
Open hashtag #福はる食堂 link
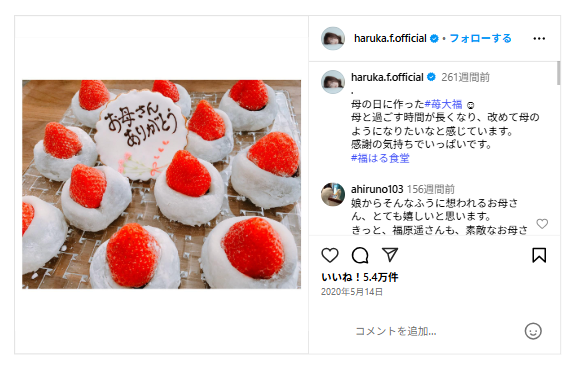380,158
